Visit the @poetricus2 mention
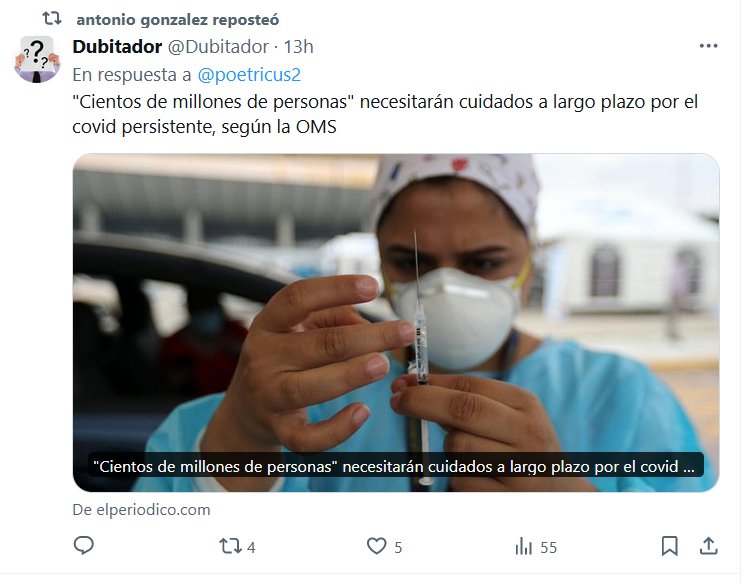The image size is (744, 584). pos(249,75)
